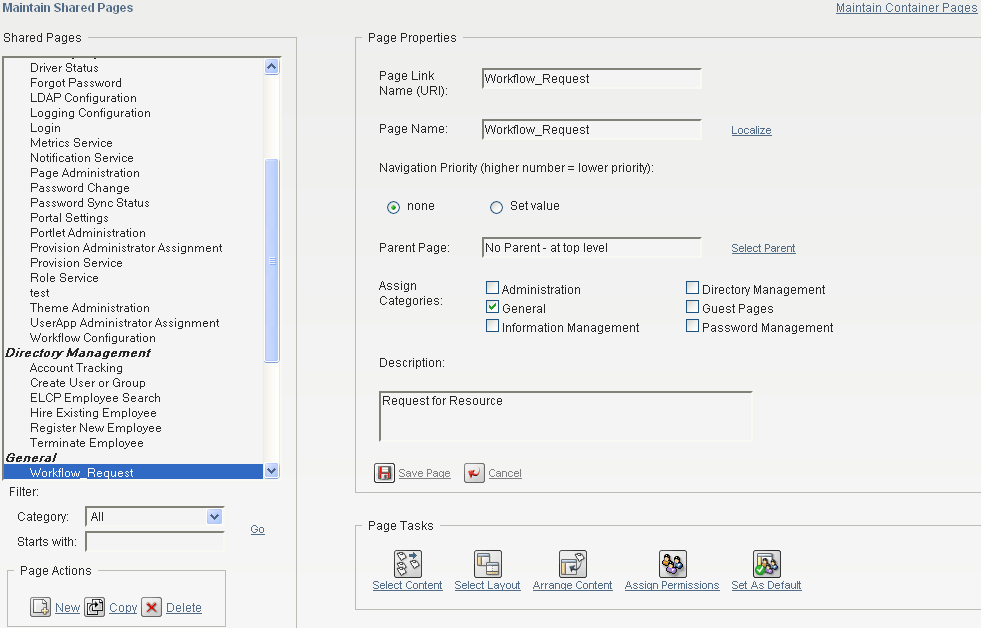Uncheck the General category checkbox
This screenshot has height=628, width=981.
[492, 306]
